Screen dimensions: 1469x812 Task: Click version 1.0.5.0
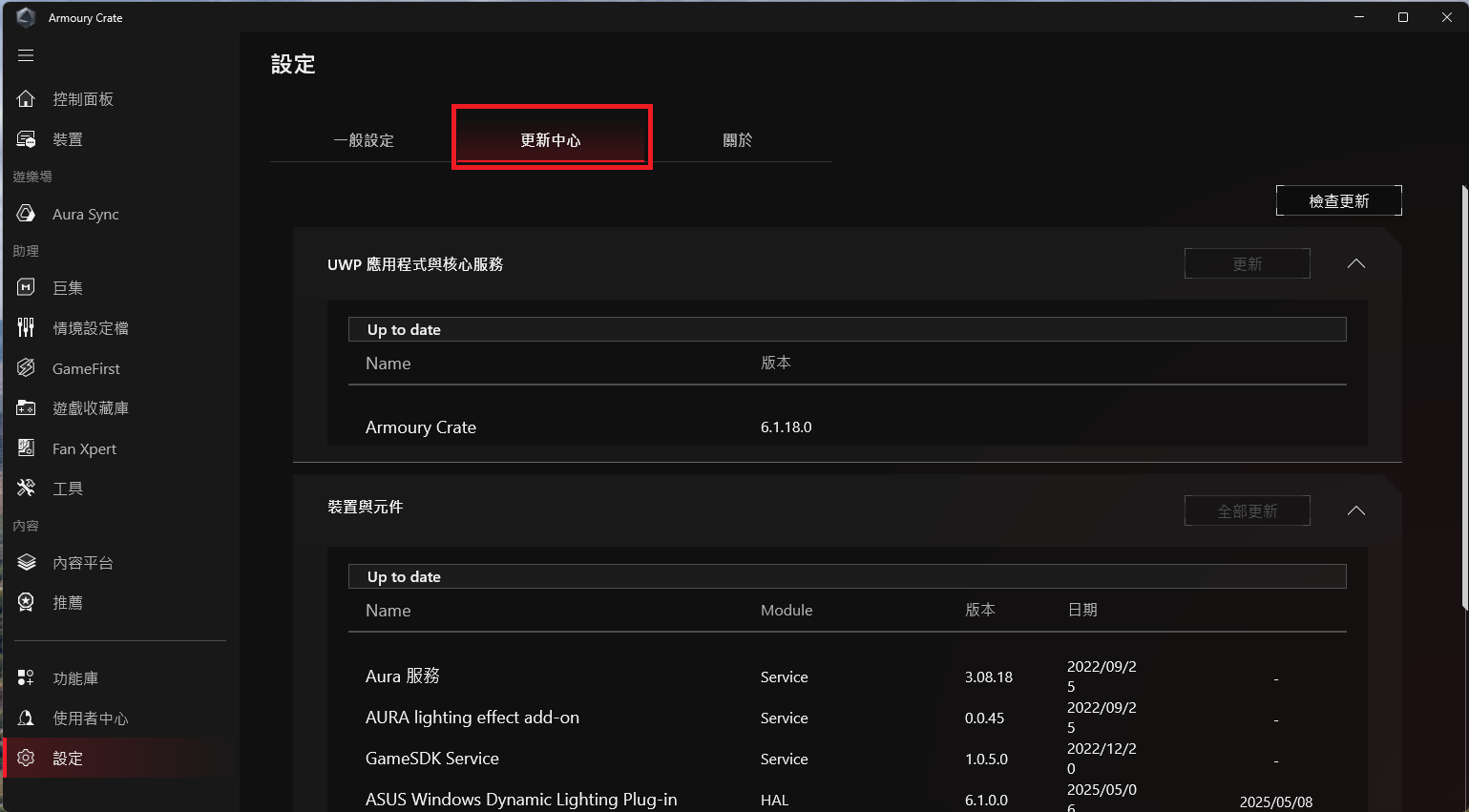986,759
